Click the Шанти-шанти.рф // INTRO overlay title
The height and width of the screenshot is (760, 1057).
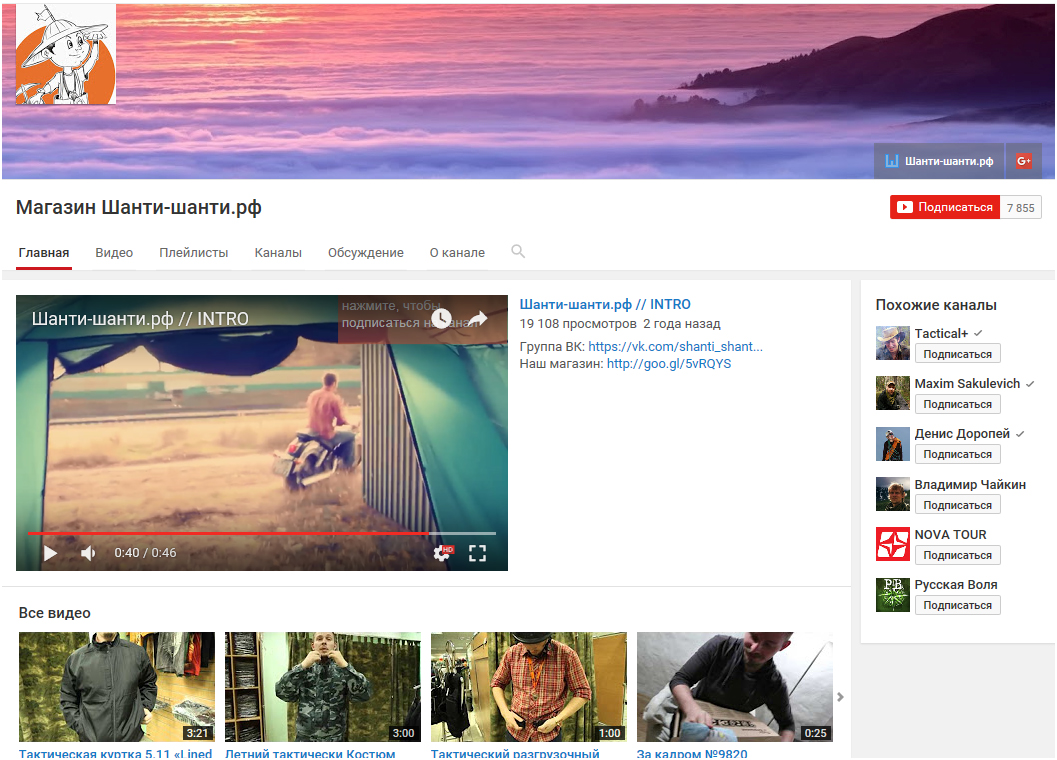[140, 319]
